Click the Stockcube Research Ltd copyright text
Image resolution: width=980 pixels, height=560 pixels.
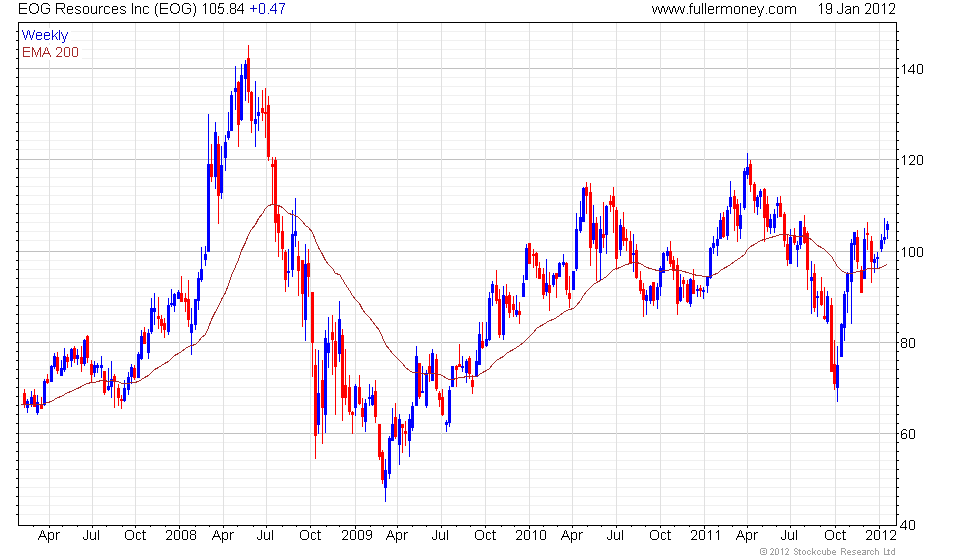click(x=828, y=552)
